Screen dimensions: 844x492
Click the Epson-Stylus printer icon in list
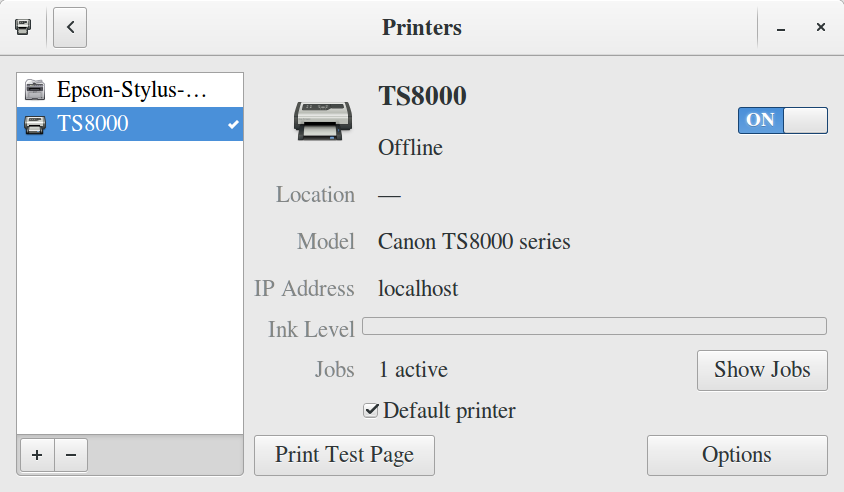(x=35, y=90)
